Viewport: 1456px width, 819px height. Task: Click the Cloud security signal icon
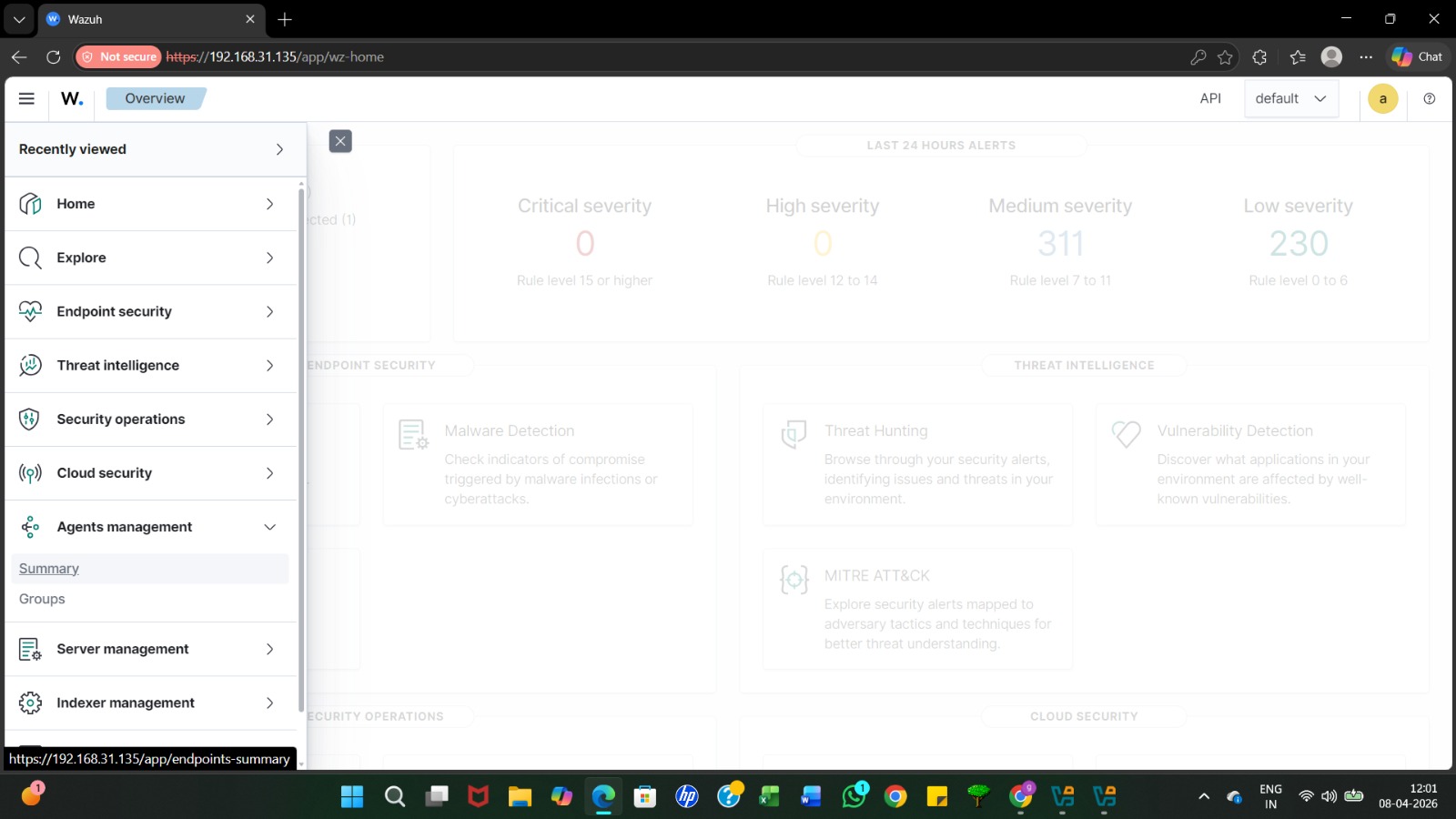(x=30, y=473)
